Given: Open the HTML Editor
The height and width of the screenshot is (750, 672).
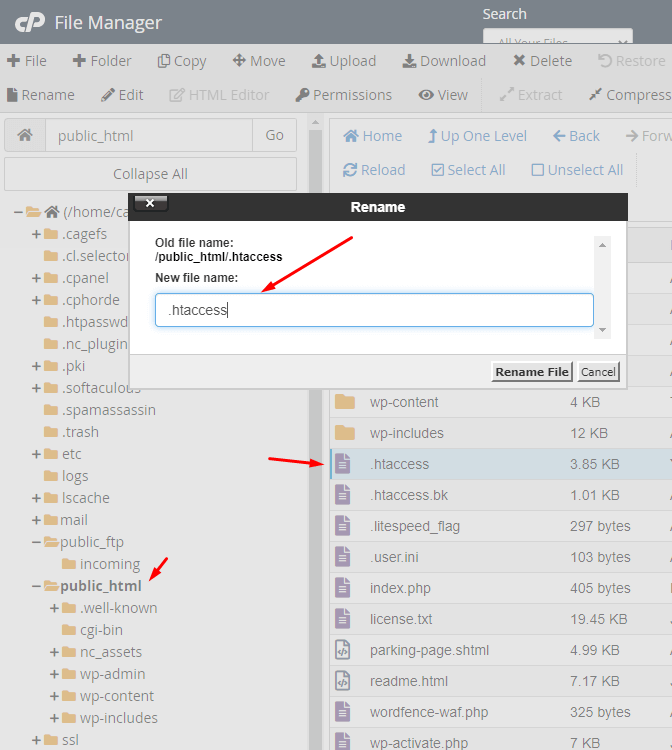Looking at the screenshot, I should pos(219,95).
